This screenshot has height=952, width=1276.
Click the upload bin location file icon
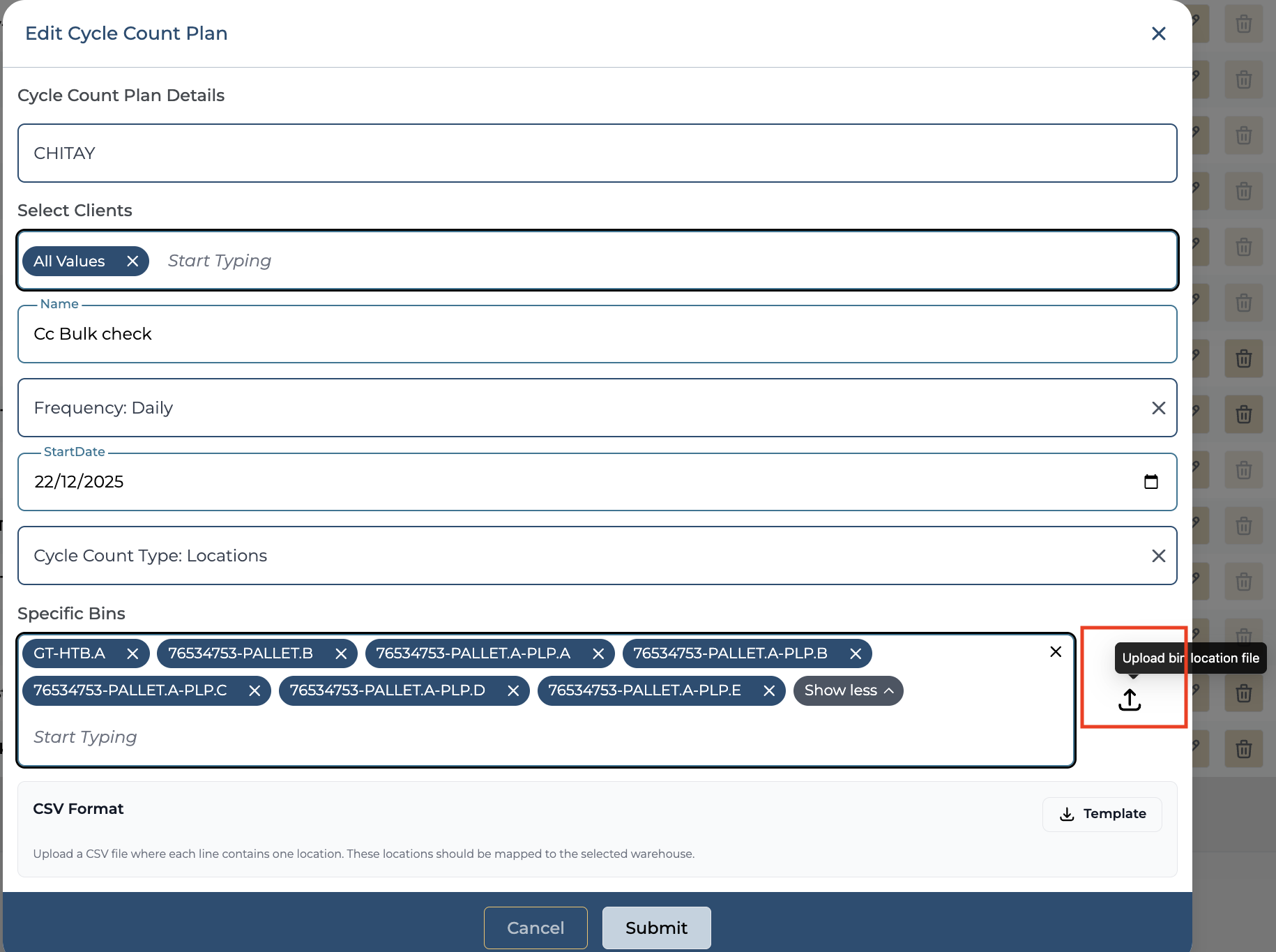(x=1130, y=700)
